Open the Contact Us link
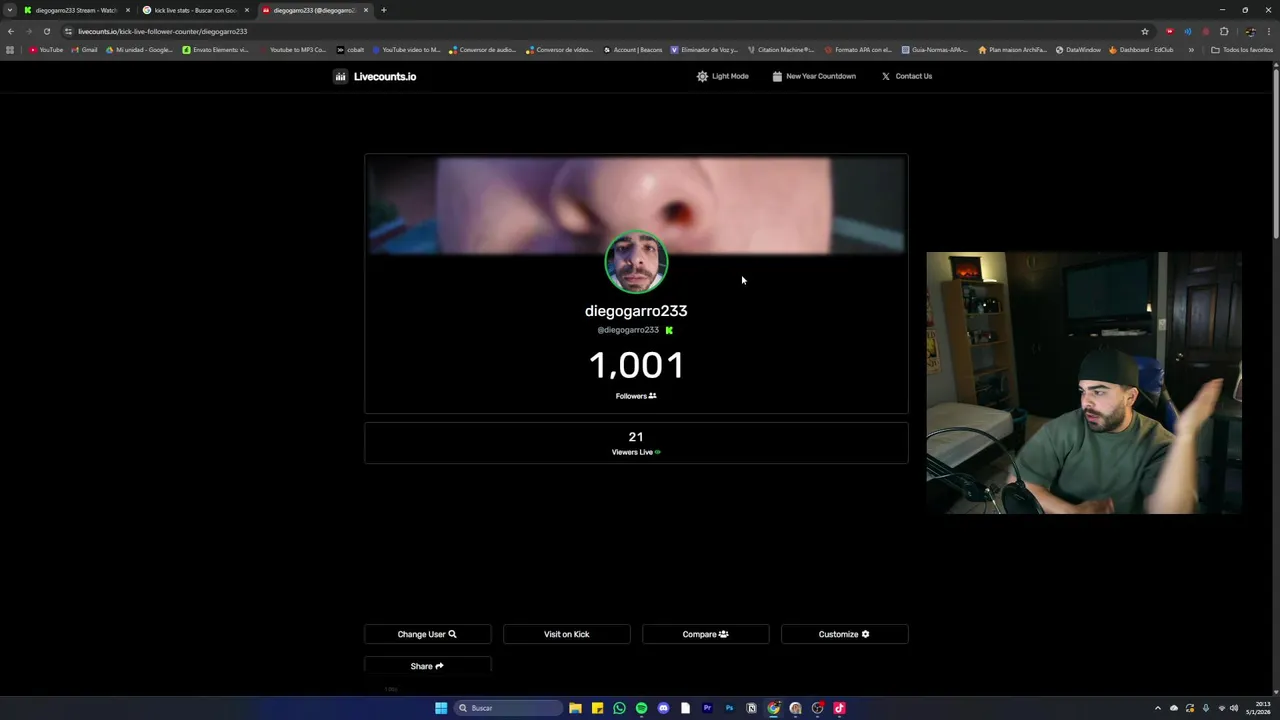 [x=907, y=76]
